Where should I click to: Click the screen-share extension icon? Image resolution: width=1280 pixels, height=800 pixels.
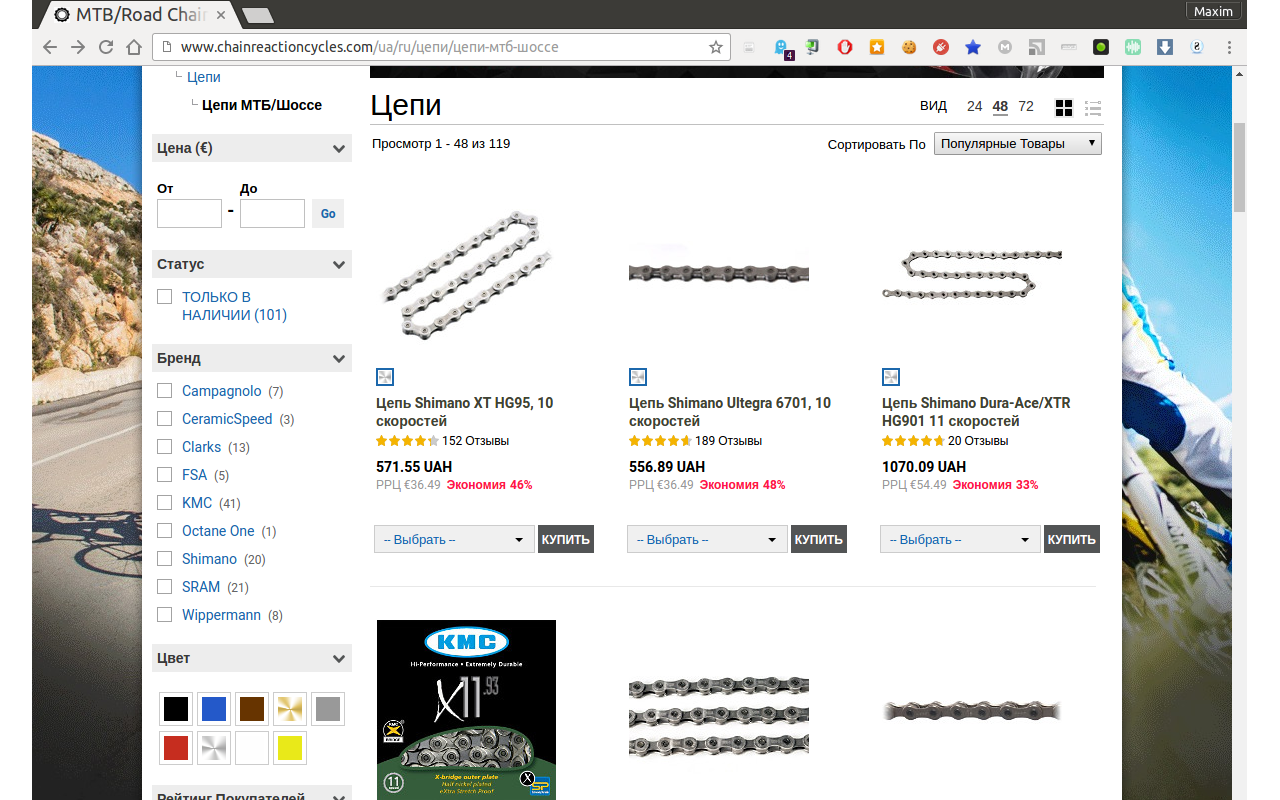813,47
